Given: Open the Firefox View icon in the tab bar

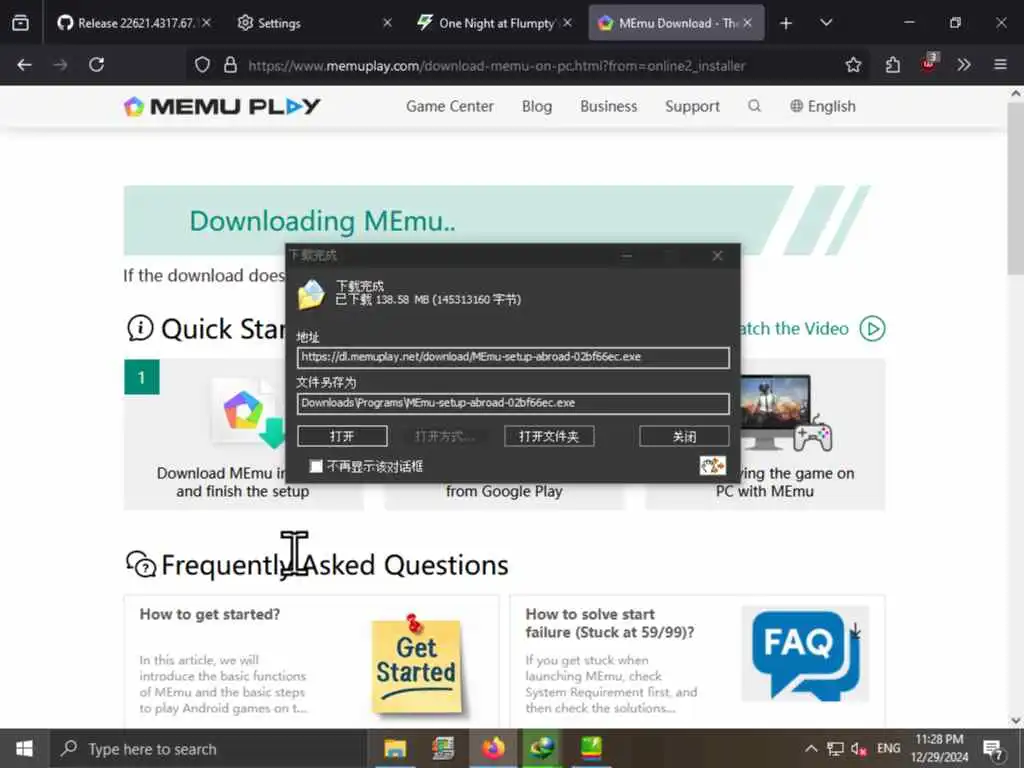Looking at the screenshot, I should (x=20, y=23).
